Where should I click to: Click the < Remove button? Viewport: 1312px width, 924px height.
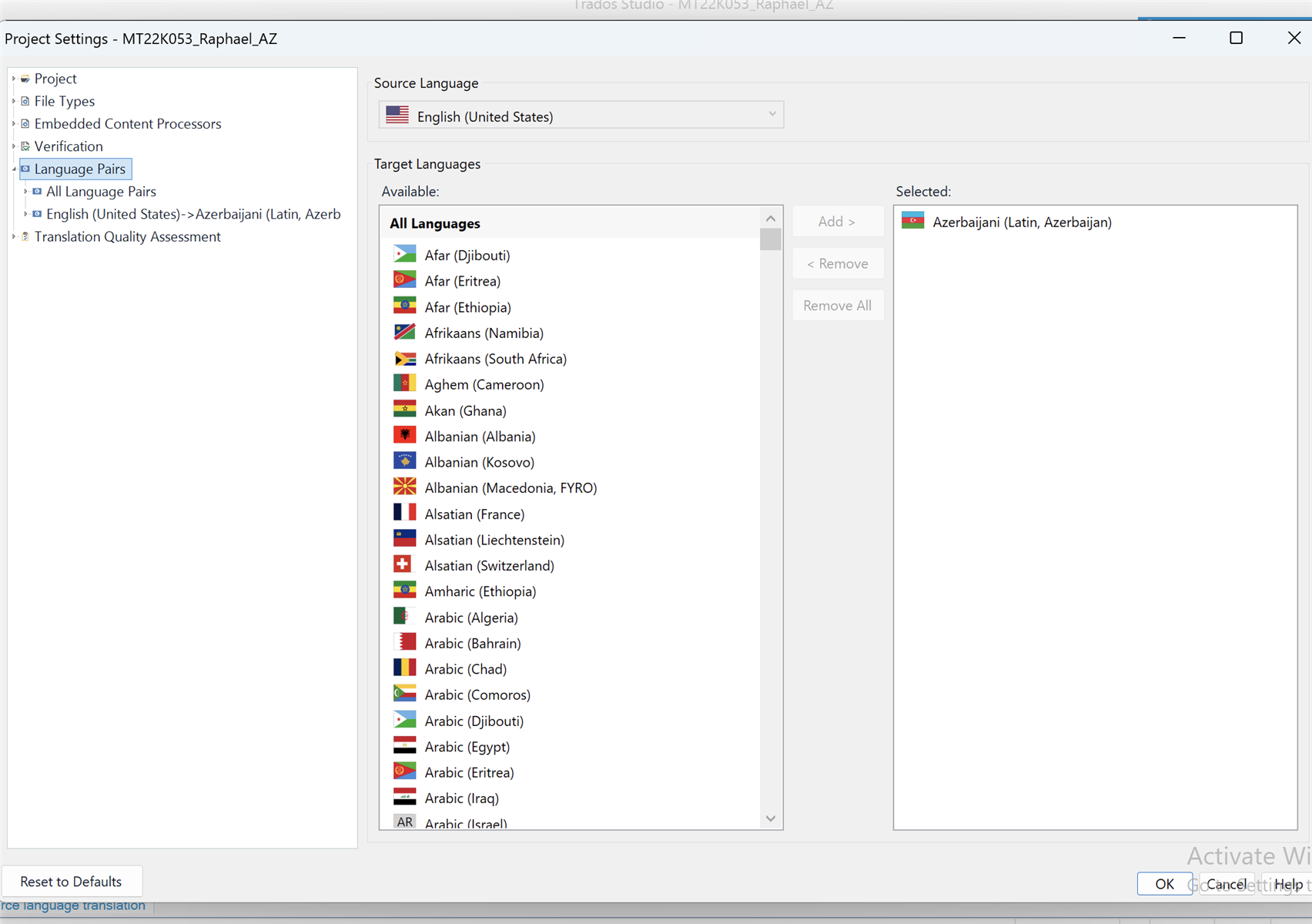point(838,263)
